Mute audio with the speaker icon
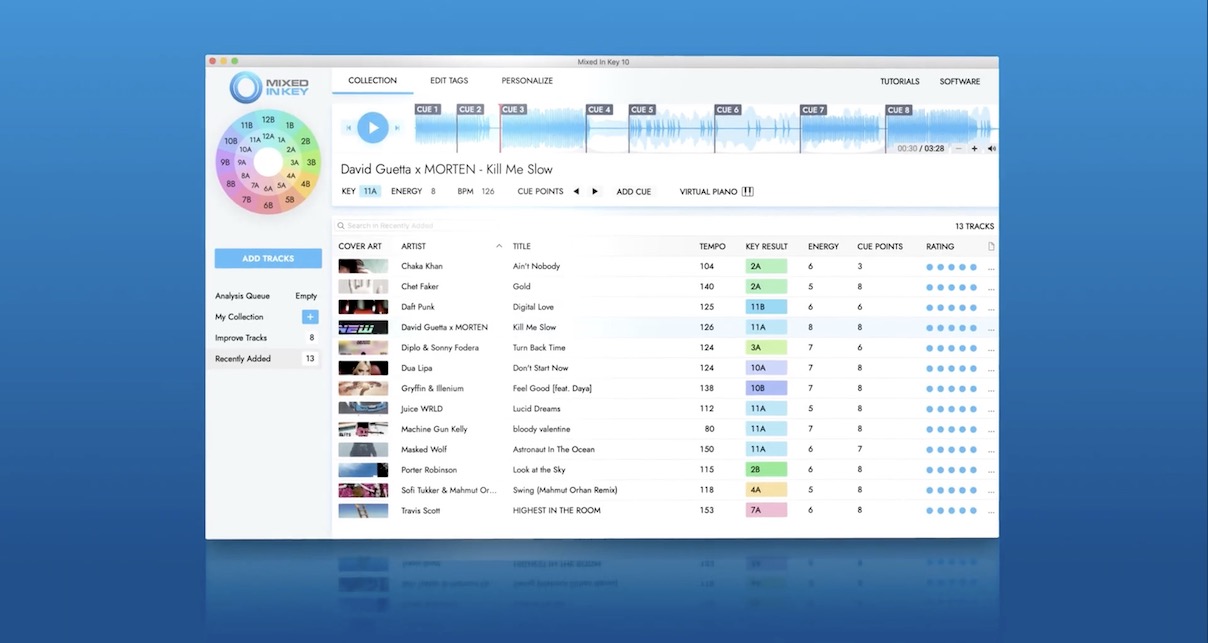 click(x=991, y=149)
